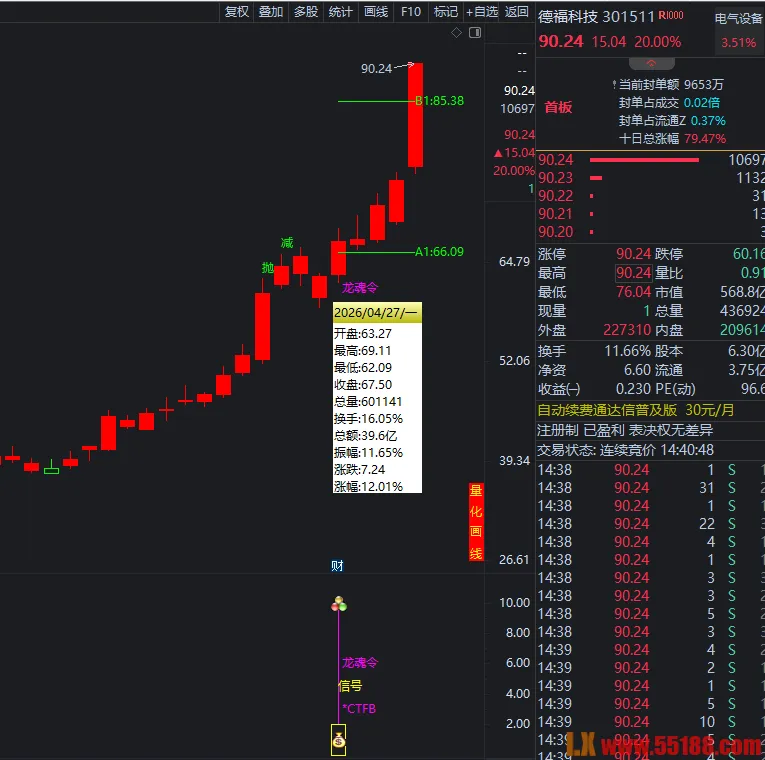Open the 叠加 overlay menu

click(x=271, y=11)
